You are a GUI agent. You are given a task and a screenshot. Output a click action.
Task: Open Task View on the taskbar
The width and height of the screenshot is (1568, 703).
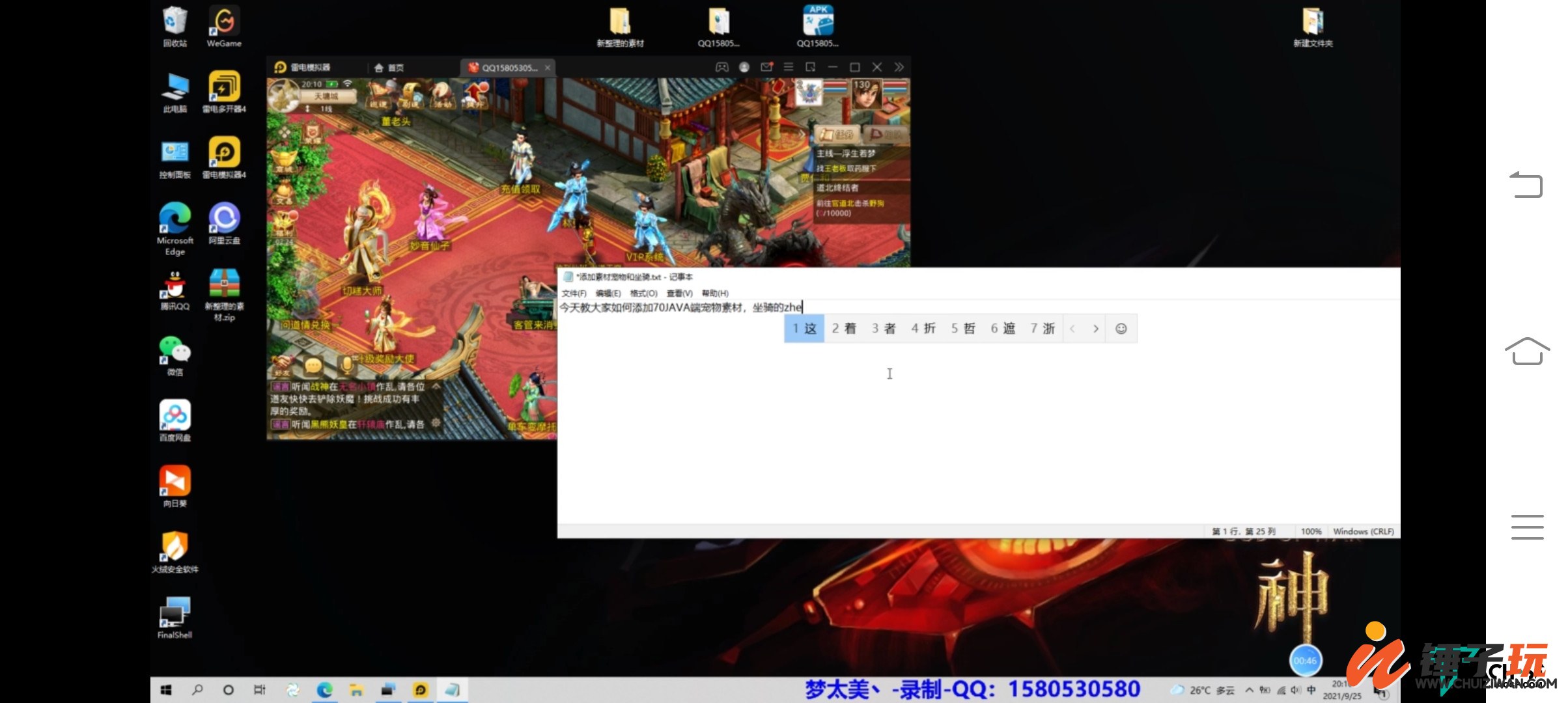[x=260, y=690]
